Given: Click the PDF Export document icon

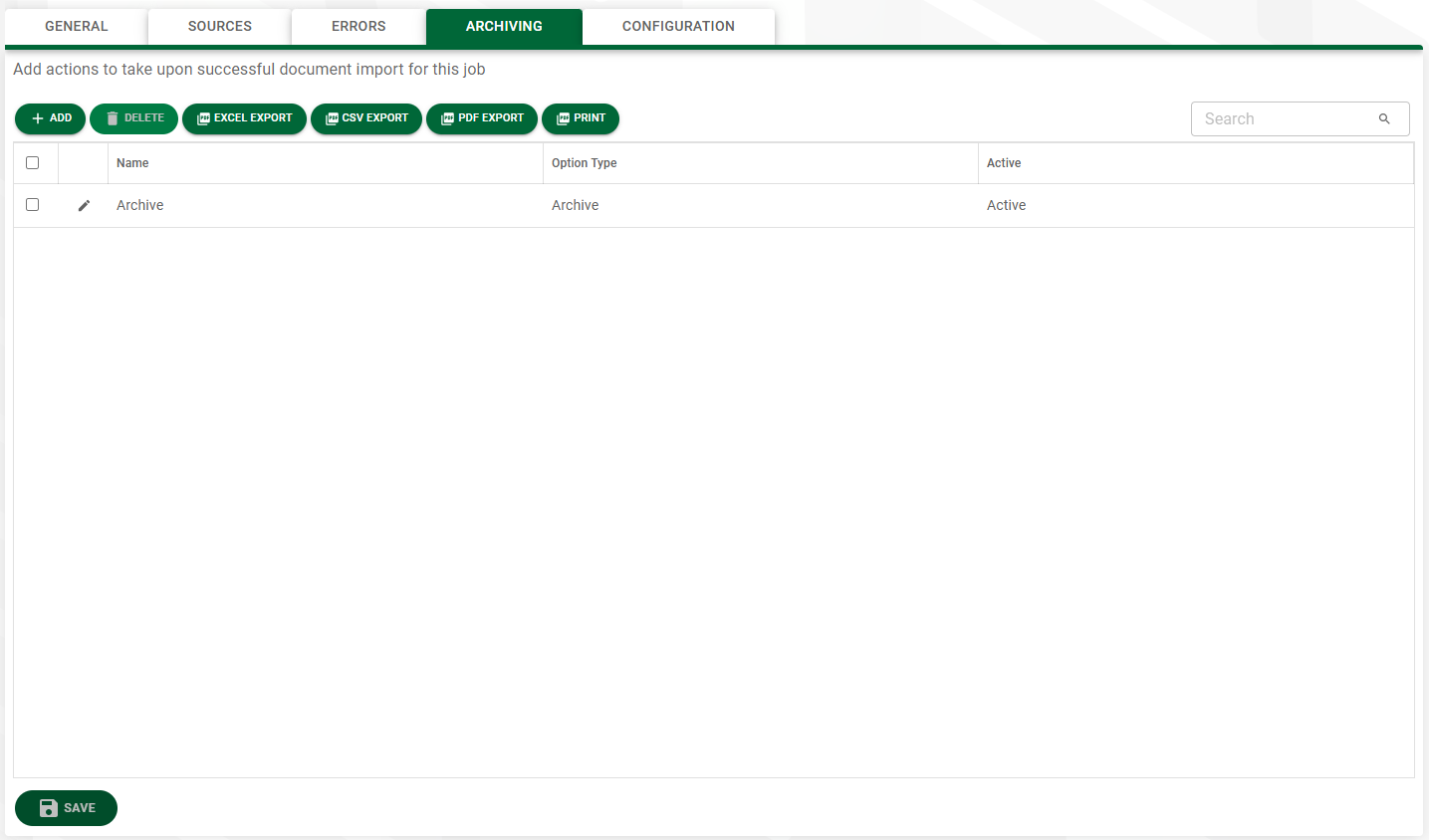Looking at the screenshot, I should 447,118.
